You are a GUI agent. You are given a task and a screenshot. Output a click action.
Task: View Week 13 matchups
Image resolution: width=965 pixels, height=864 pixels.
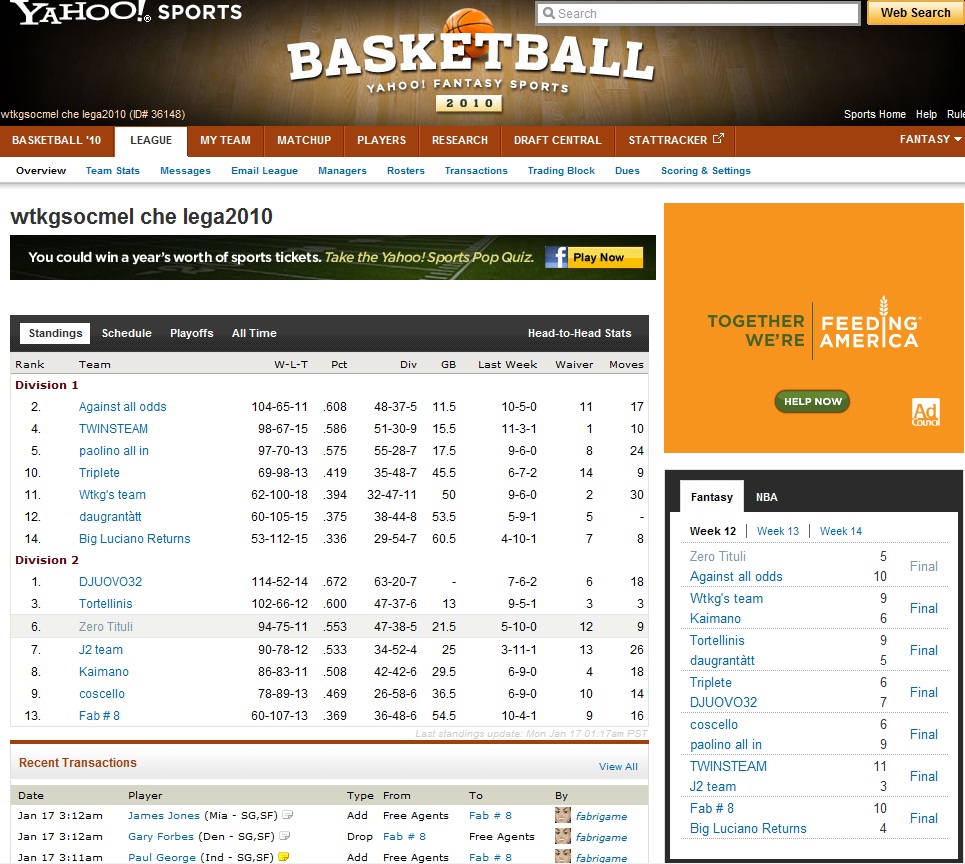(777, 531)
